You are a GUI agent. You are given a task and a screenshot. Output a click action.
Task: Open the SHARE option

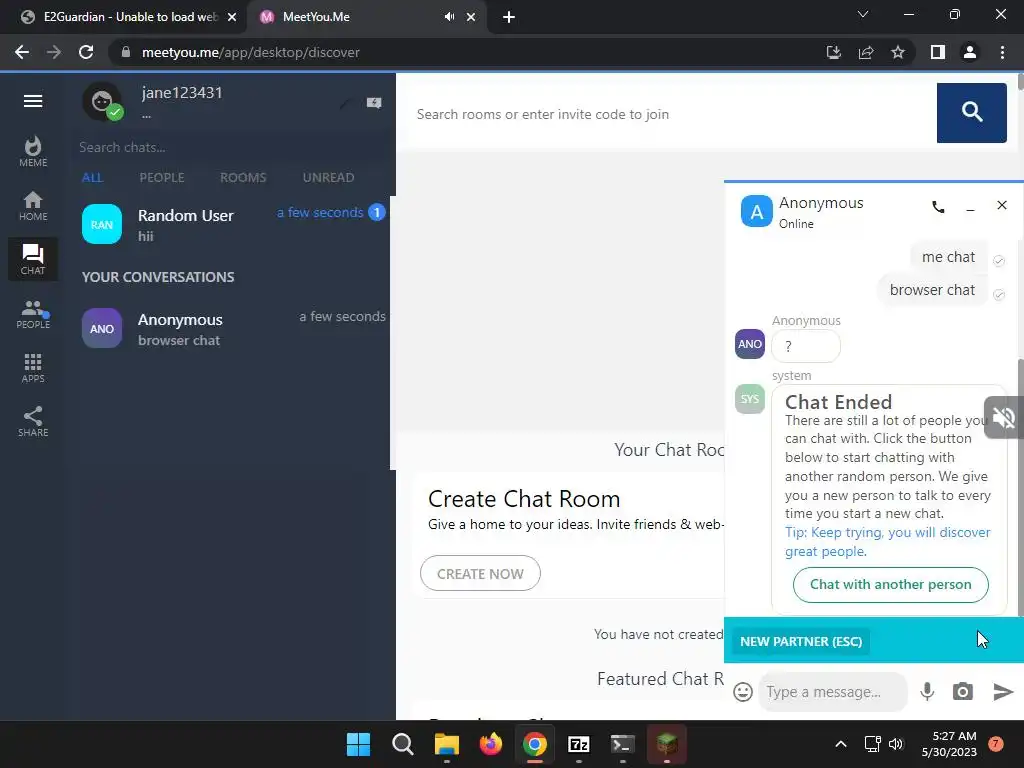[x=33, y=422]
